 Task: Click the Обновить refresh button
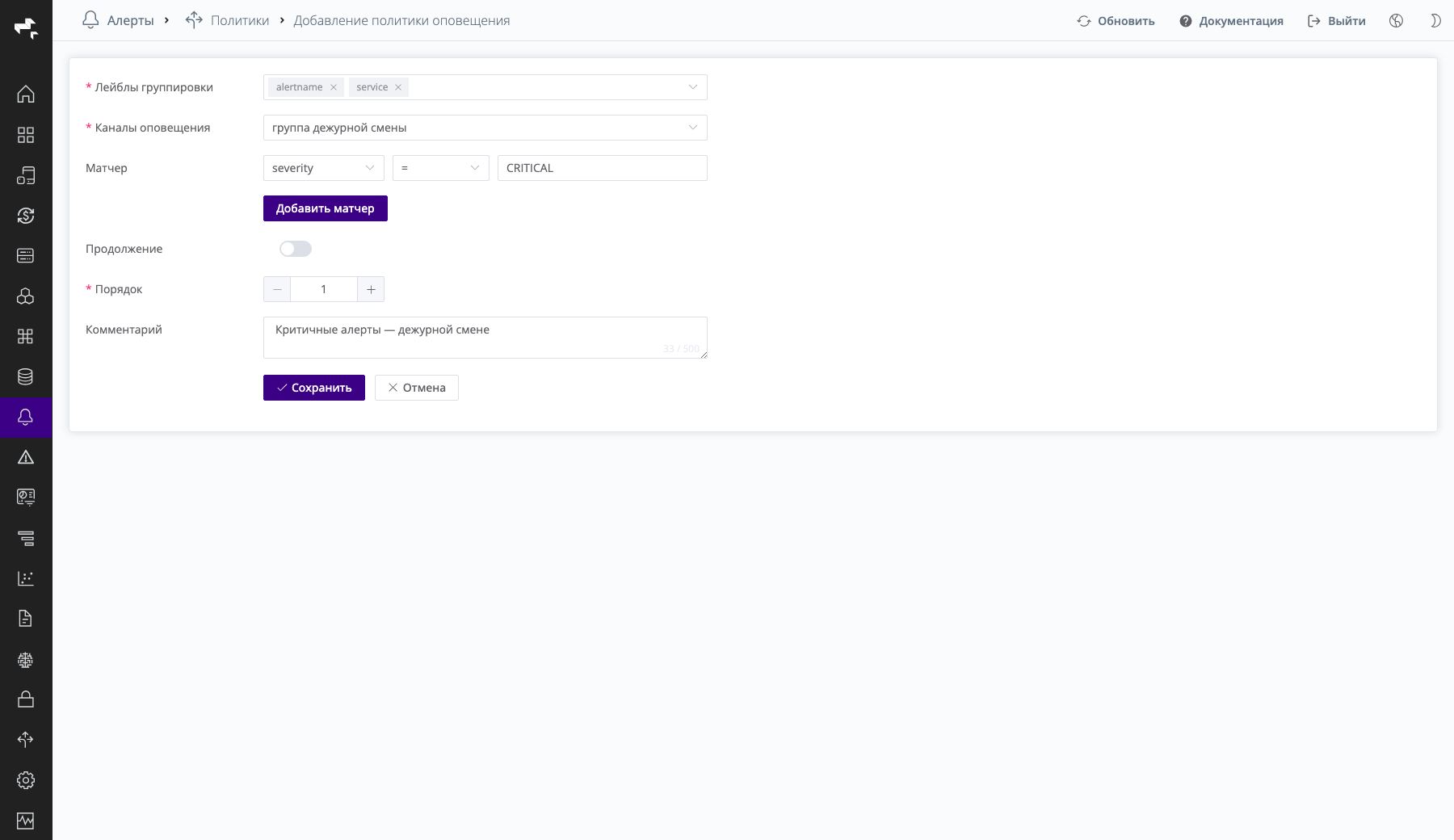click(x=1116, y=21)
